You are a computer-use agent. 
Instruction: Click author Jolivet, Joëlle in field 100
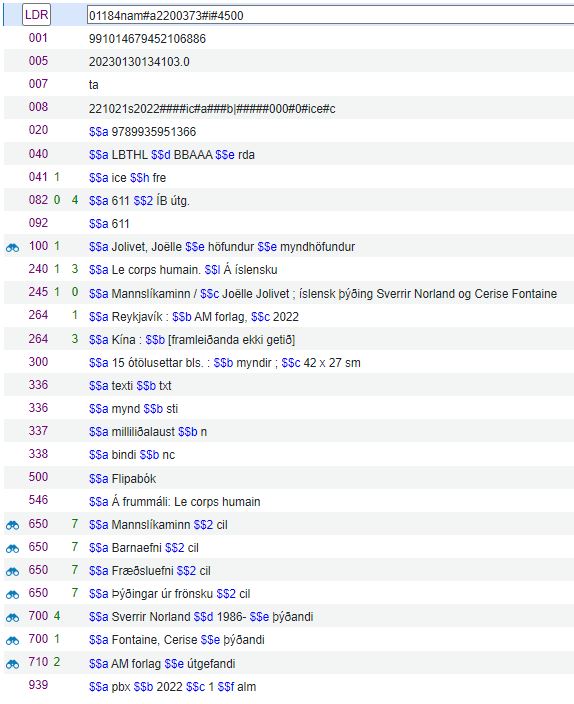tap(146, 247)
